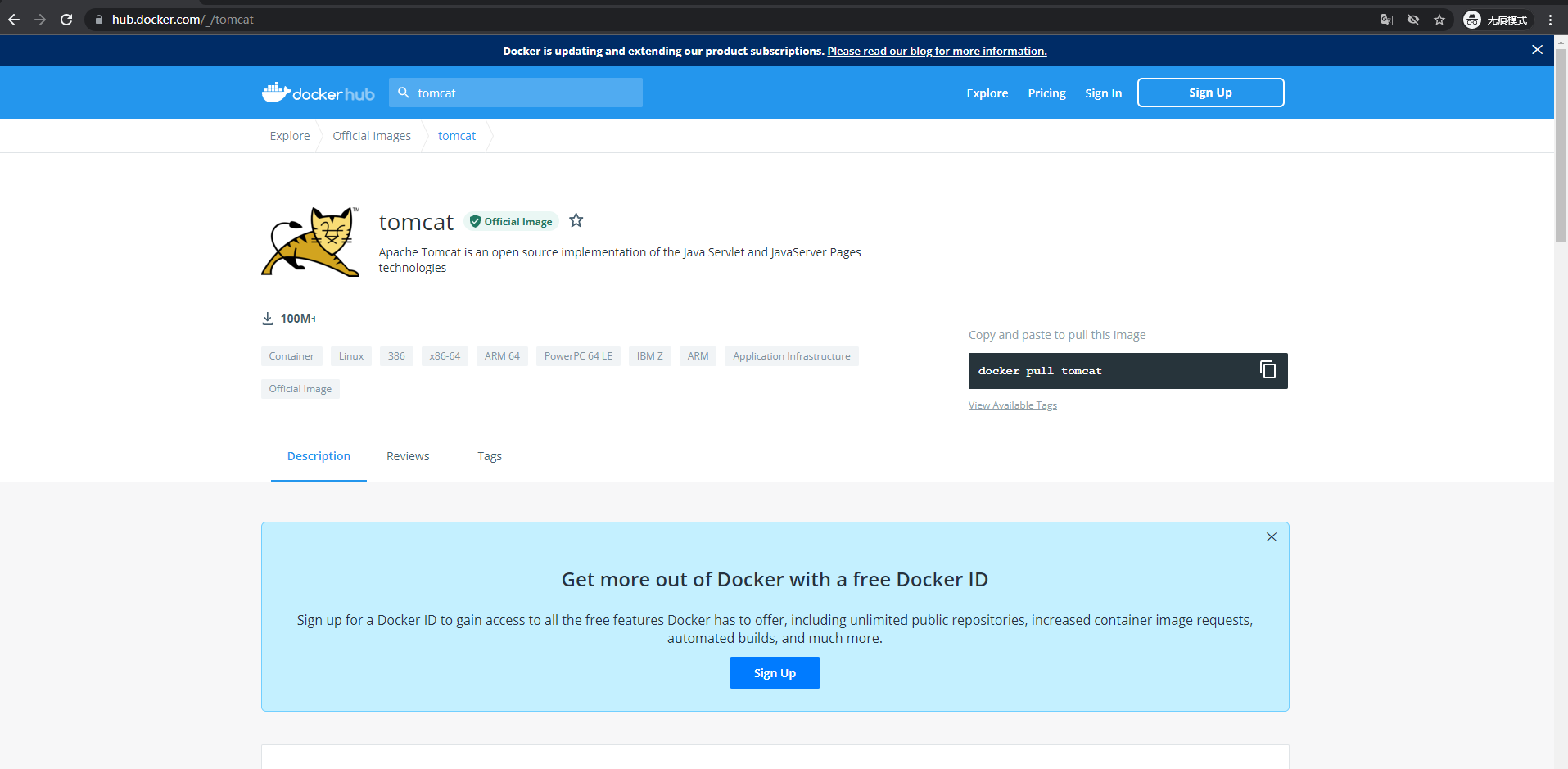Select the 386 architecture chip
1568x769 pixels.
tap(396, 356)
